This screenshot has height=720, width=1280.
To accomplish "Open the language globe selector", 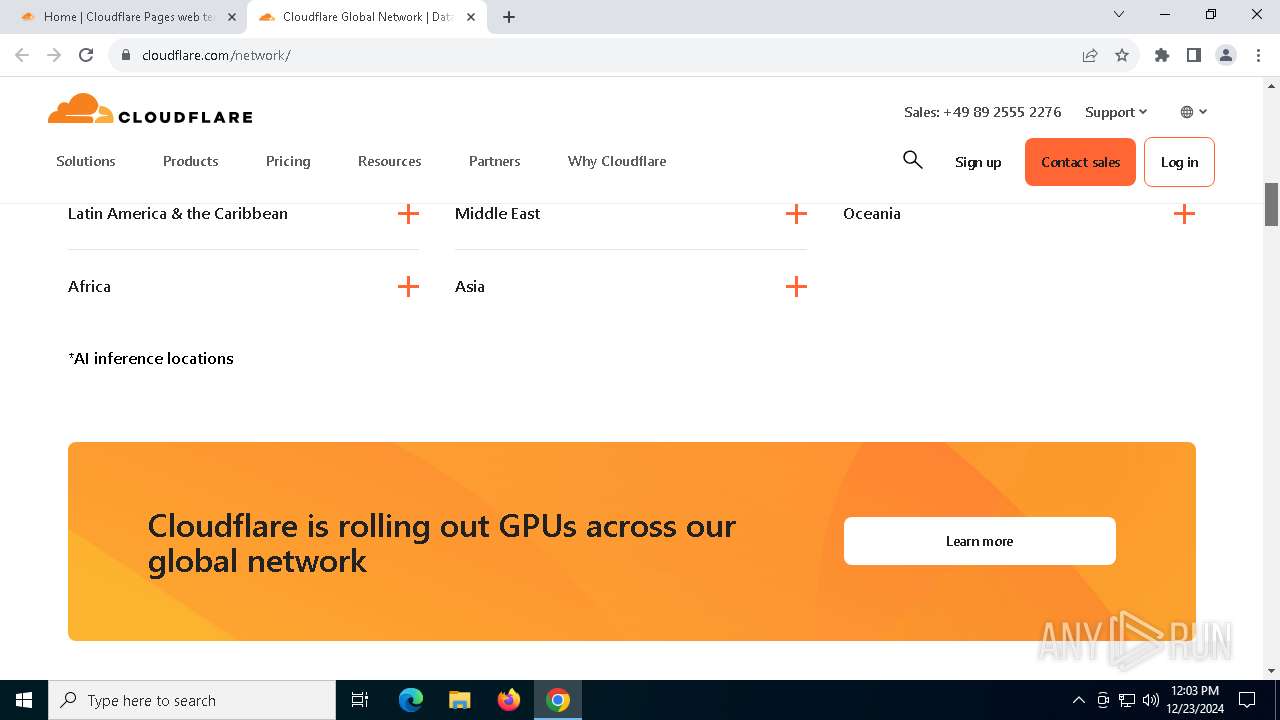I will (1194, 112).
